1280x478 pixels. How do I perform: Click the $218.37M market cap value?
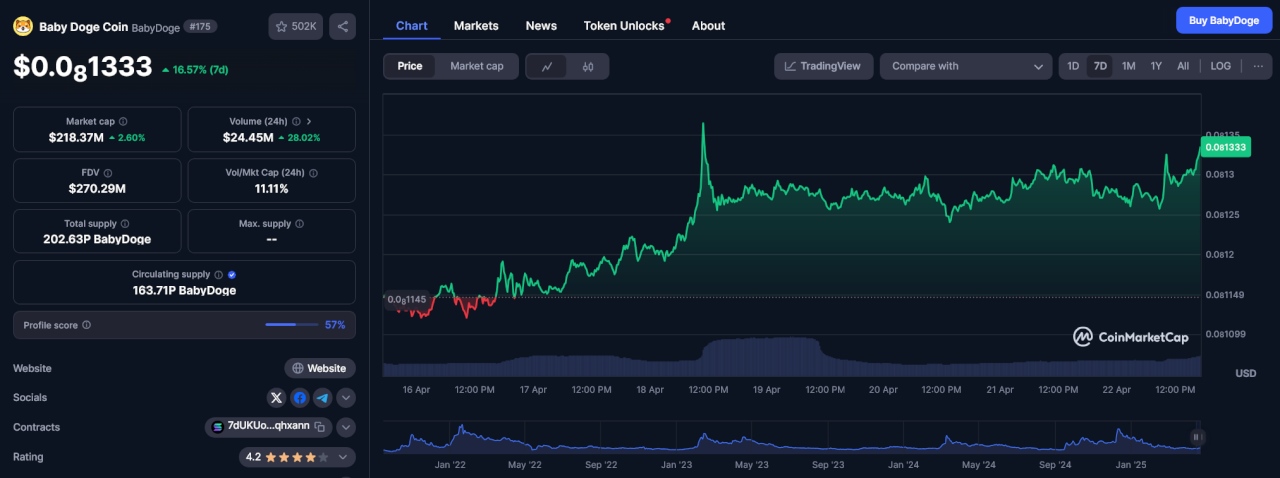point(76,137)
